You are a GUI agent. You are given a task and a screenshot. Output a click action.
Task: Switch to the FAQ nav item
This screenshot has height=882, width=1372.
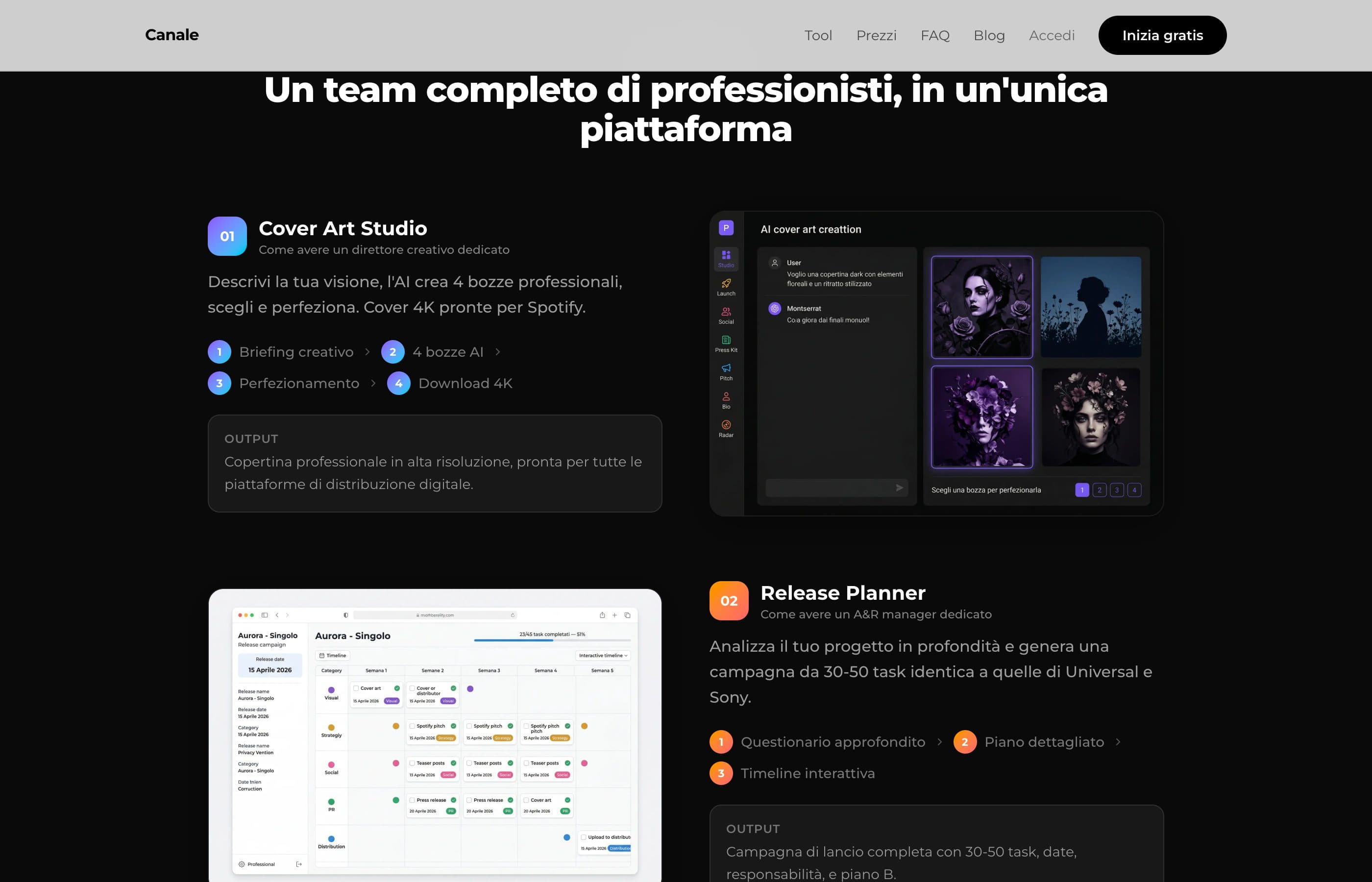pos(935,35)
